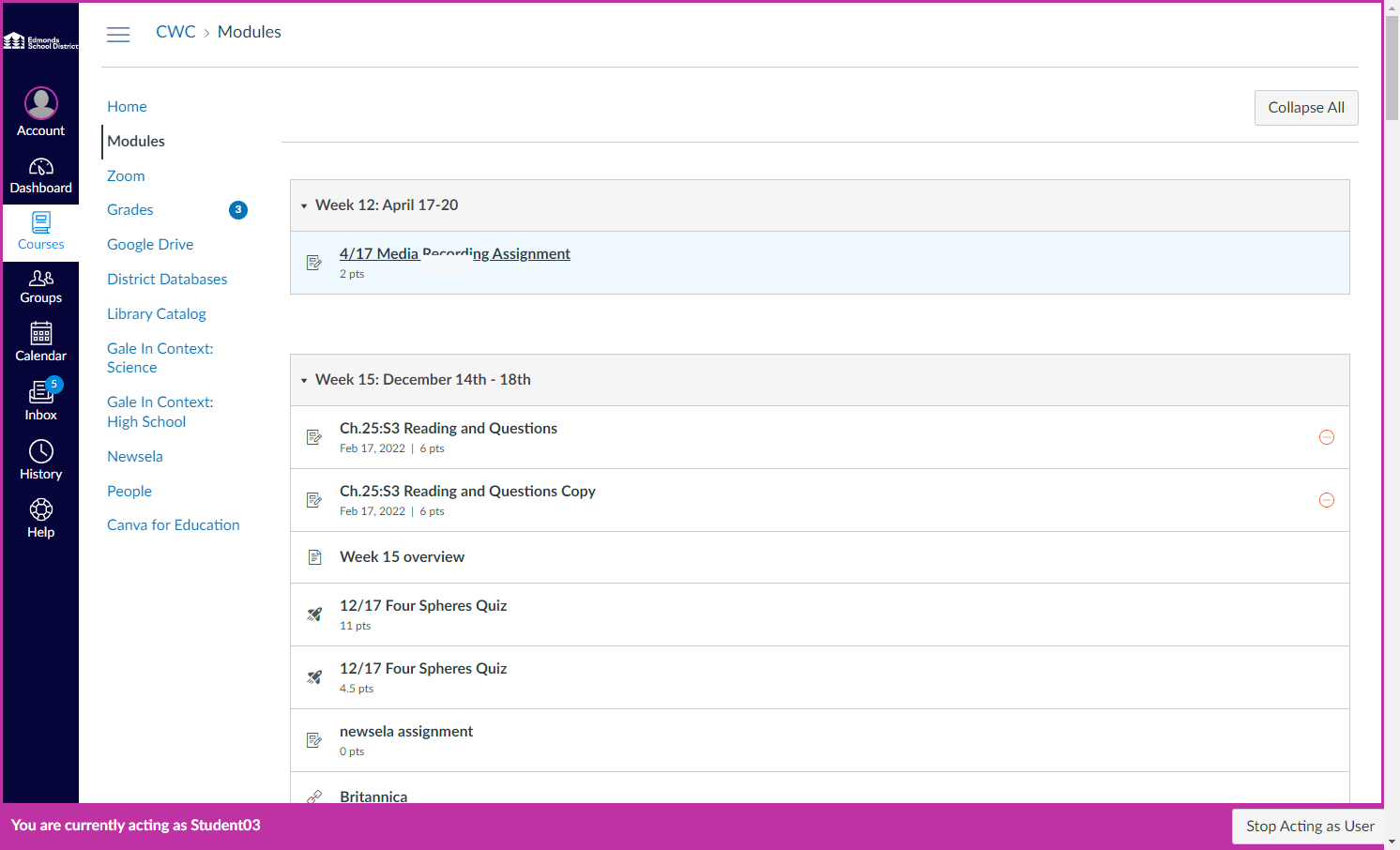Screen dimensions: 1400x850
Task: Open the newsela assignment link
Action: coord(406,732)
